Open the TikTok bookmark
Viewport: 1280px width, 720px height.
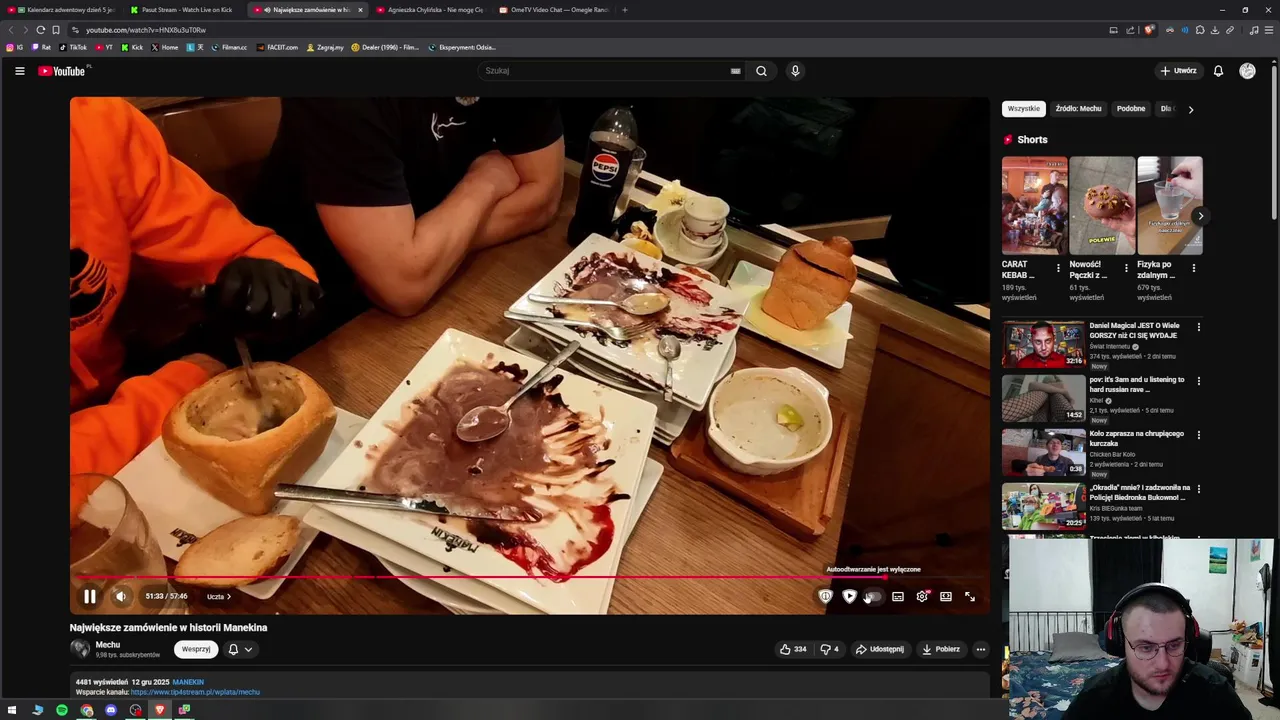click(x=73, y=47)
